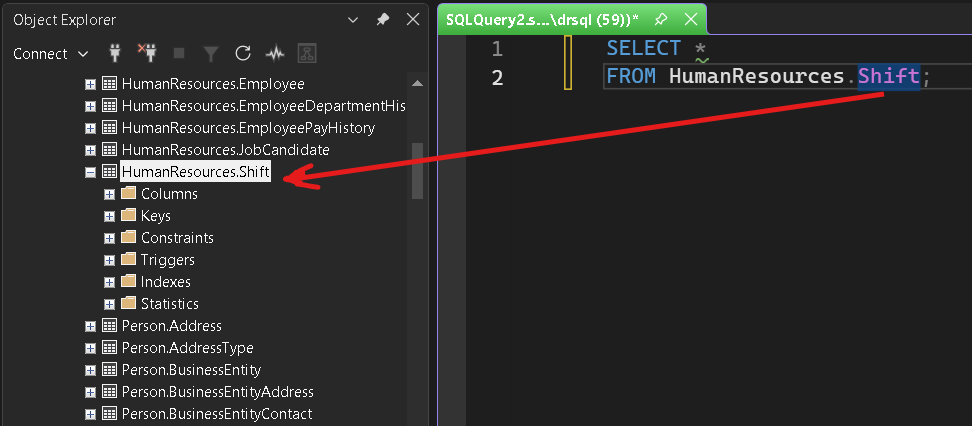
Task: Click line number 1 in editor margin
Action: [x=497, y=49]
